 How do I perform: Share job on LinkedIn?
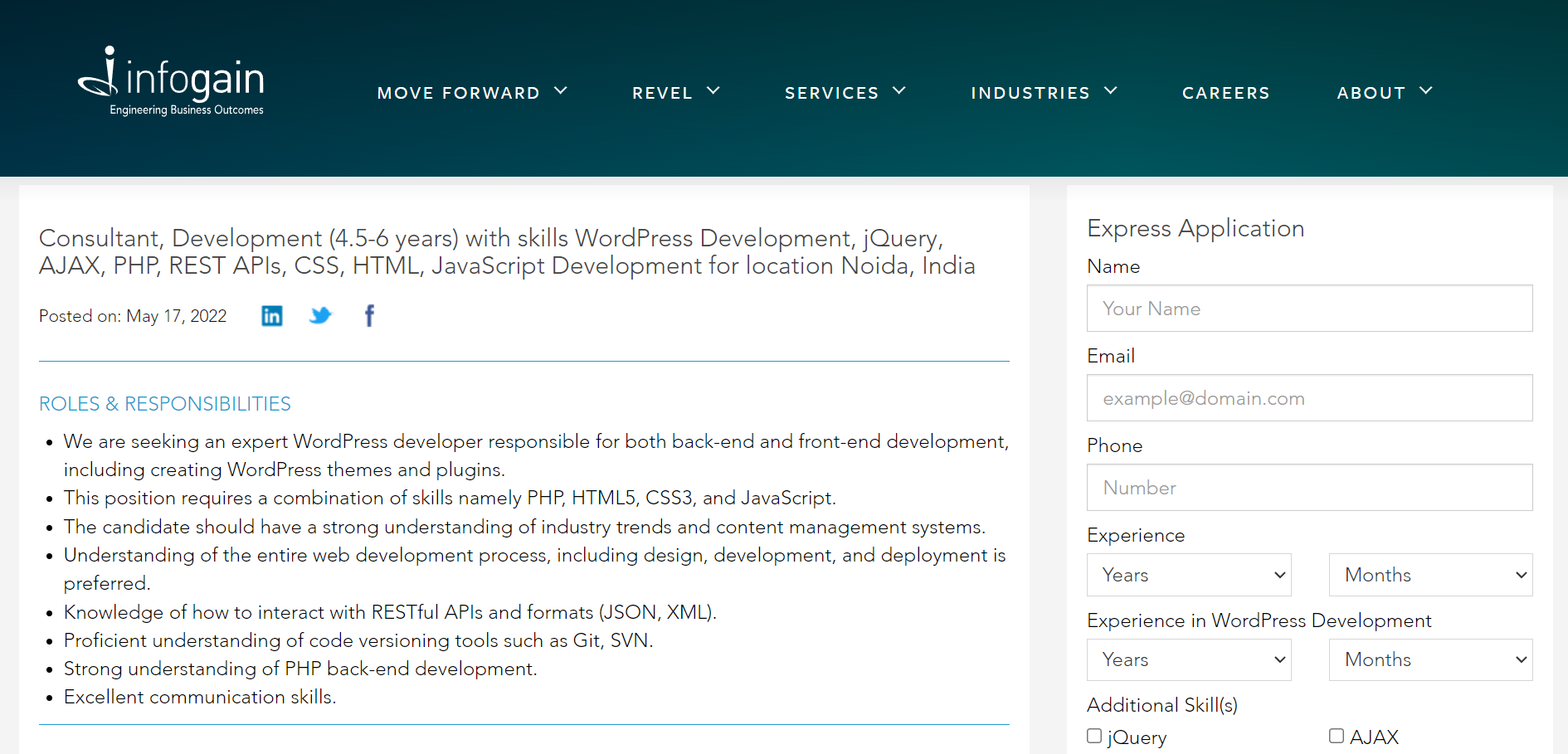[272, 316]
